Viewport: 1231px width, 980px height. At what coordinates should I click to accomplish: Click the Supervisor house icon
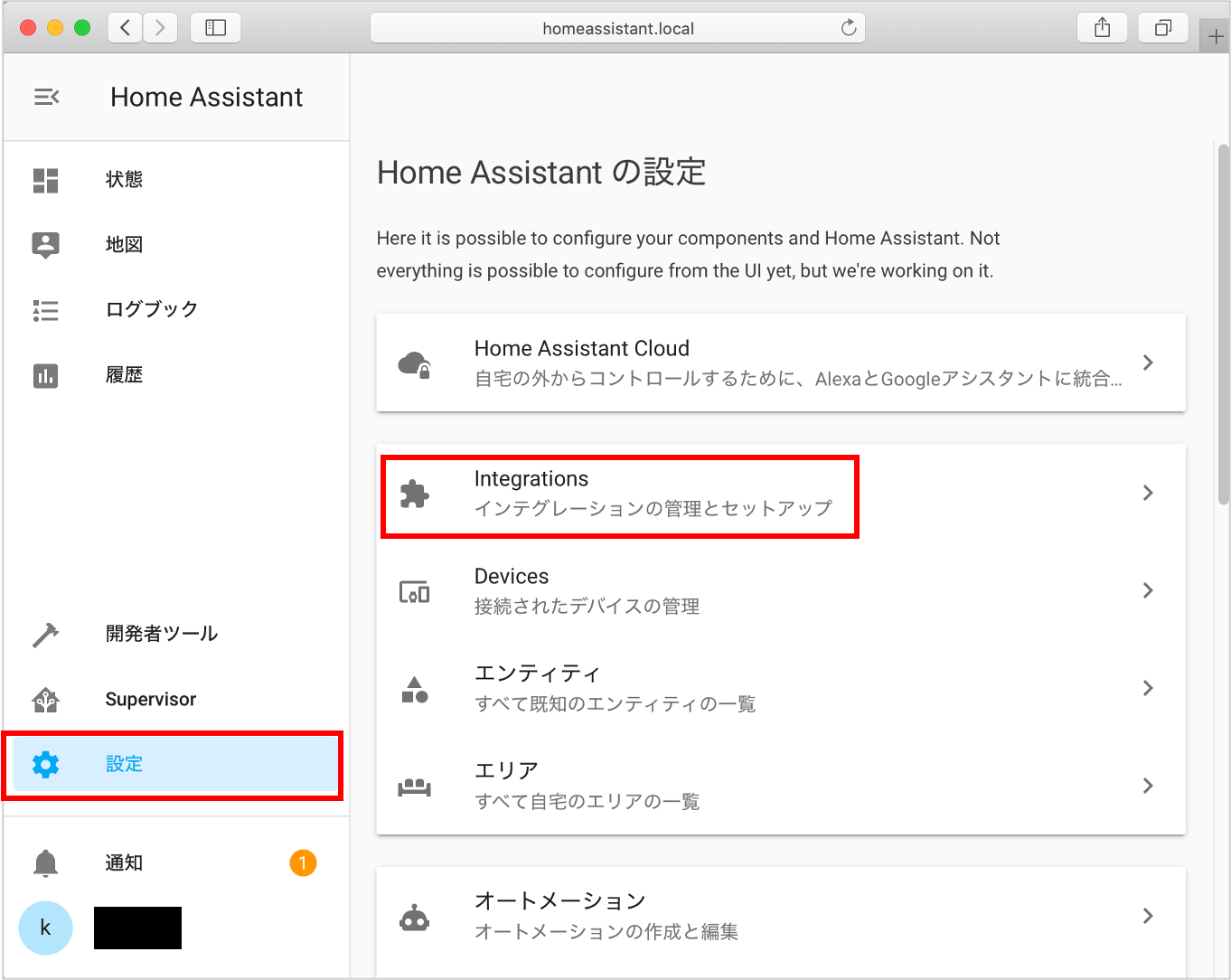tap(45, 700)
